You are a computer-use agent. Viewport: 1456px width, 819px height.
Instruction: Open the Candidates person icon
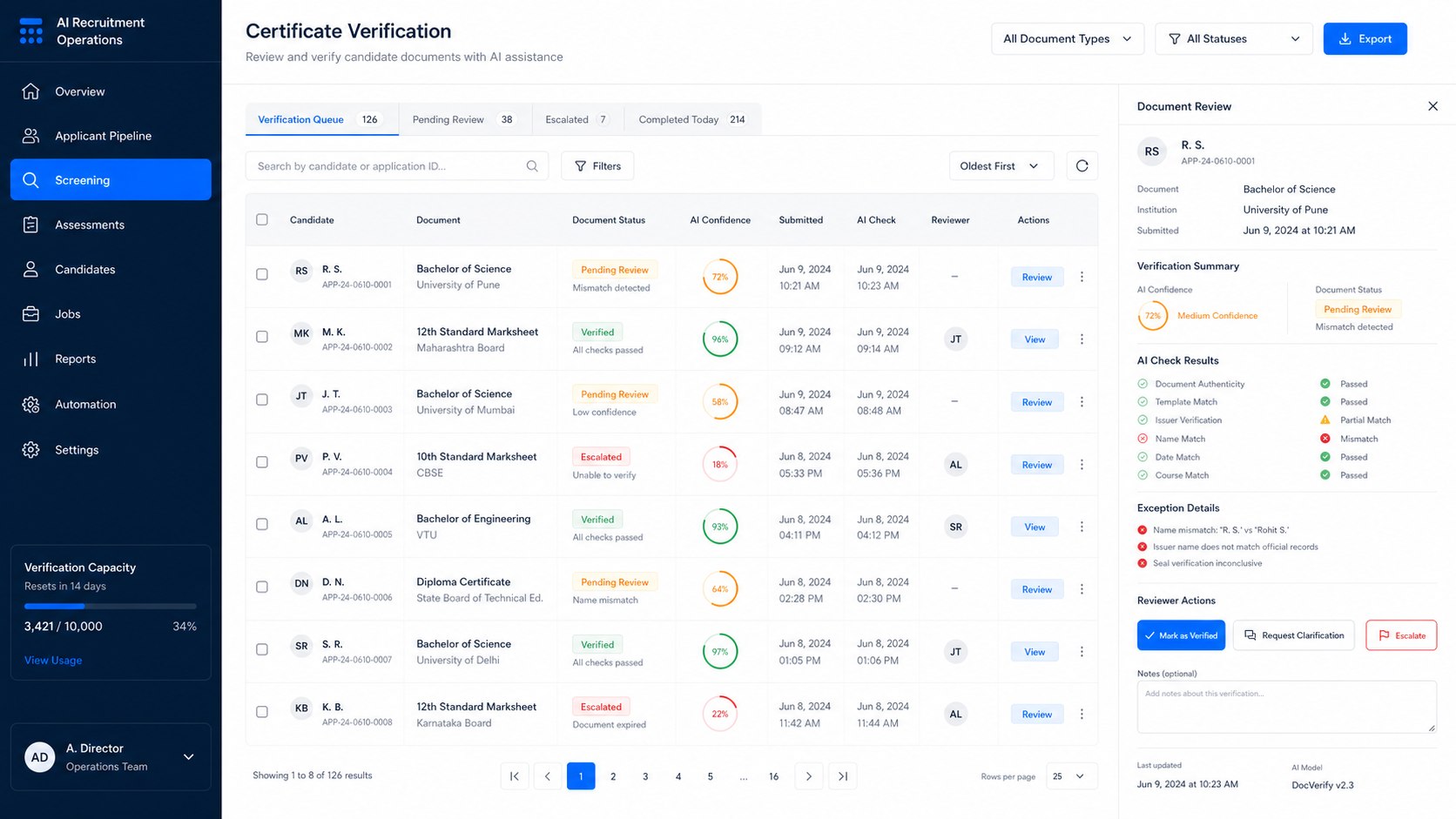(x=30, y=269)
